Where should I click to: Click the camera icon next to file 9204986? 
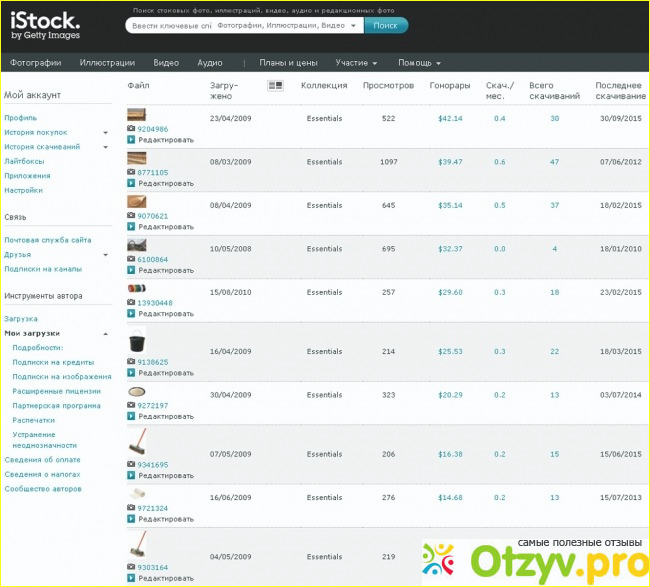[x=131, y=130]
